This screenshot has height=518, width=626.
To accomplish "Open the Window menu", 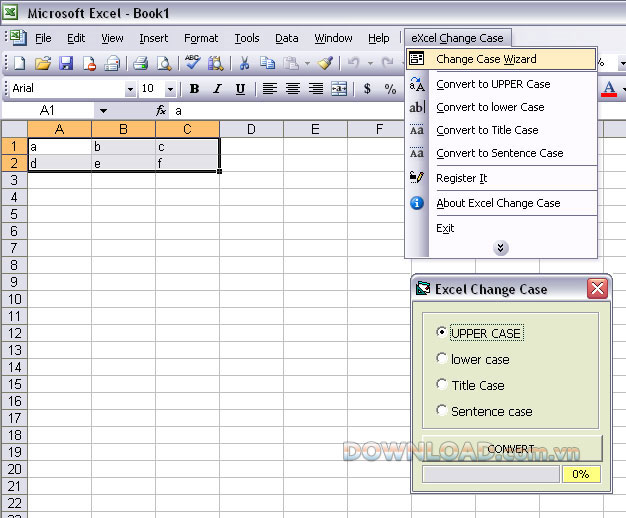I will (333, 38).
